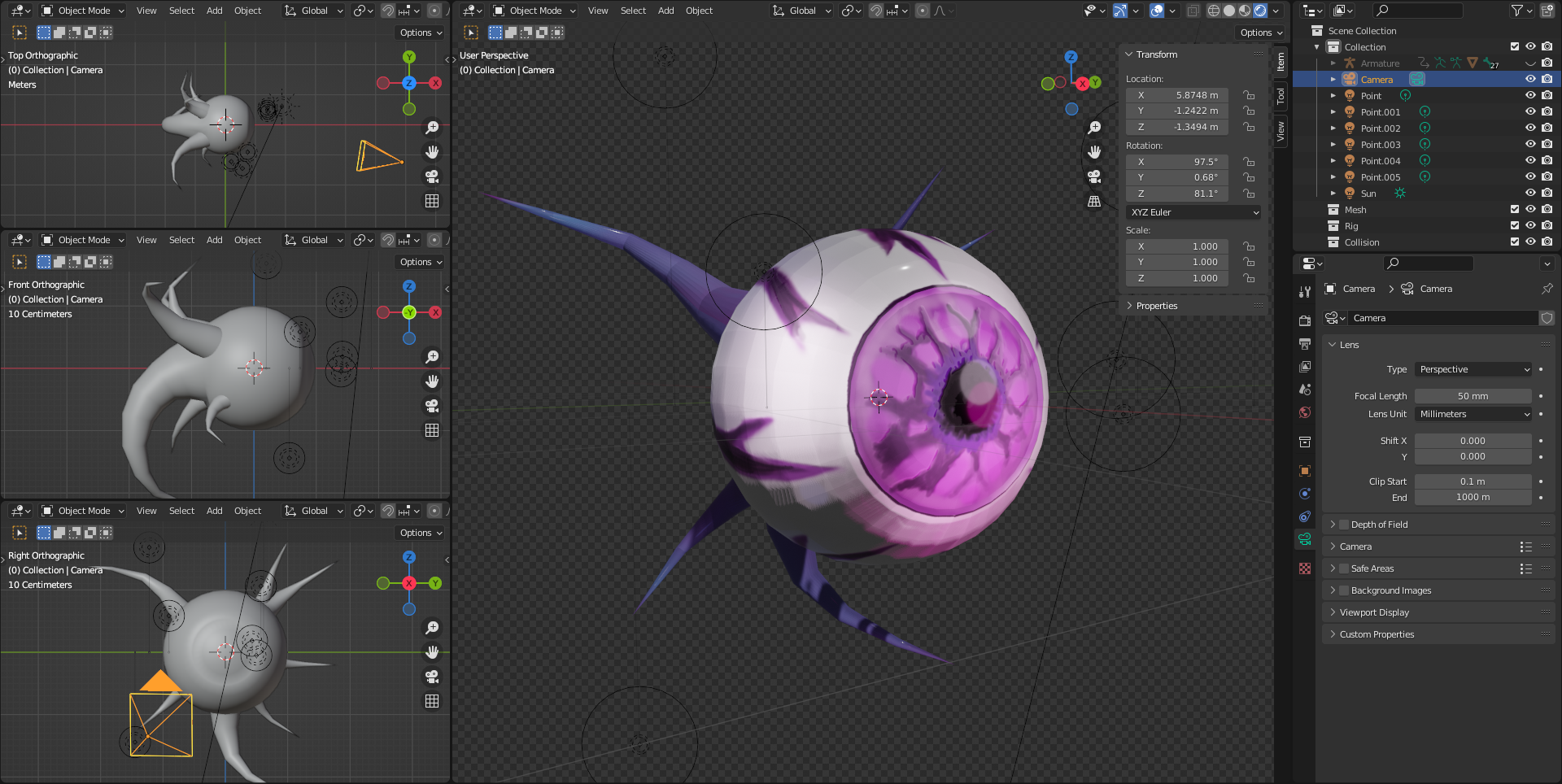Pin the properties editor context
The width and height of the screenshot is (1562, 784).
1547,289
